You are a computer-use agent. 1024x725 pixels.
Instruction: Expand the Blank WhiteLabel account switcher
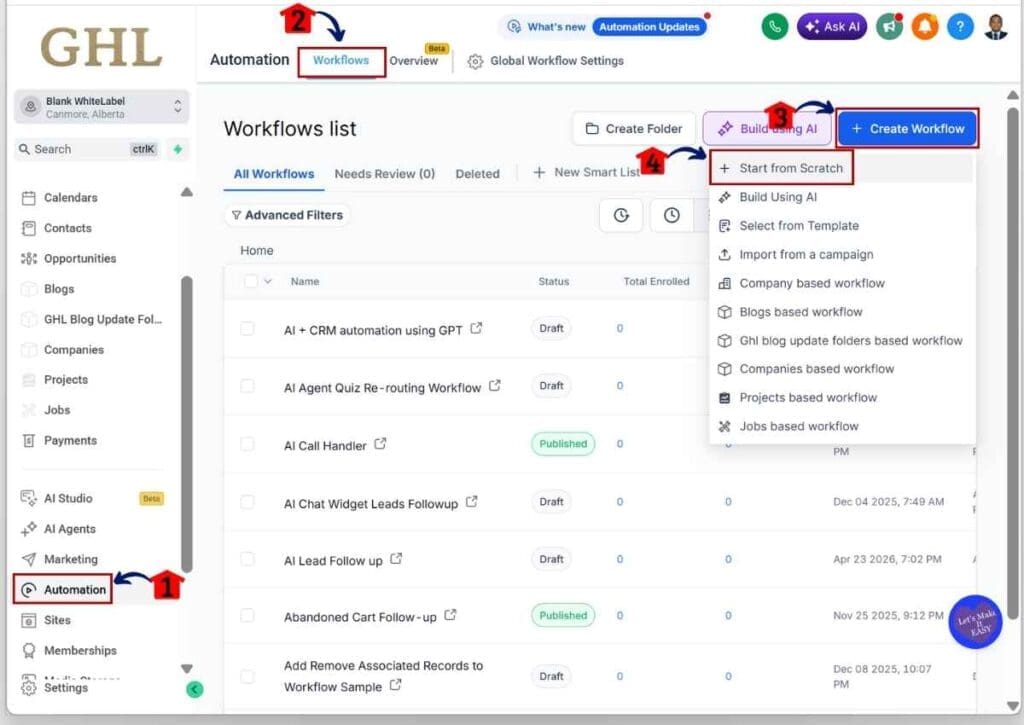(x=101, y=106)
